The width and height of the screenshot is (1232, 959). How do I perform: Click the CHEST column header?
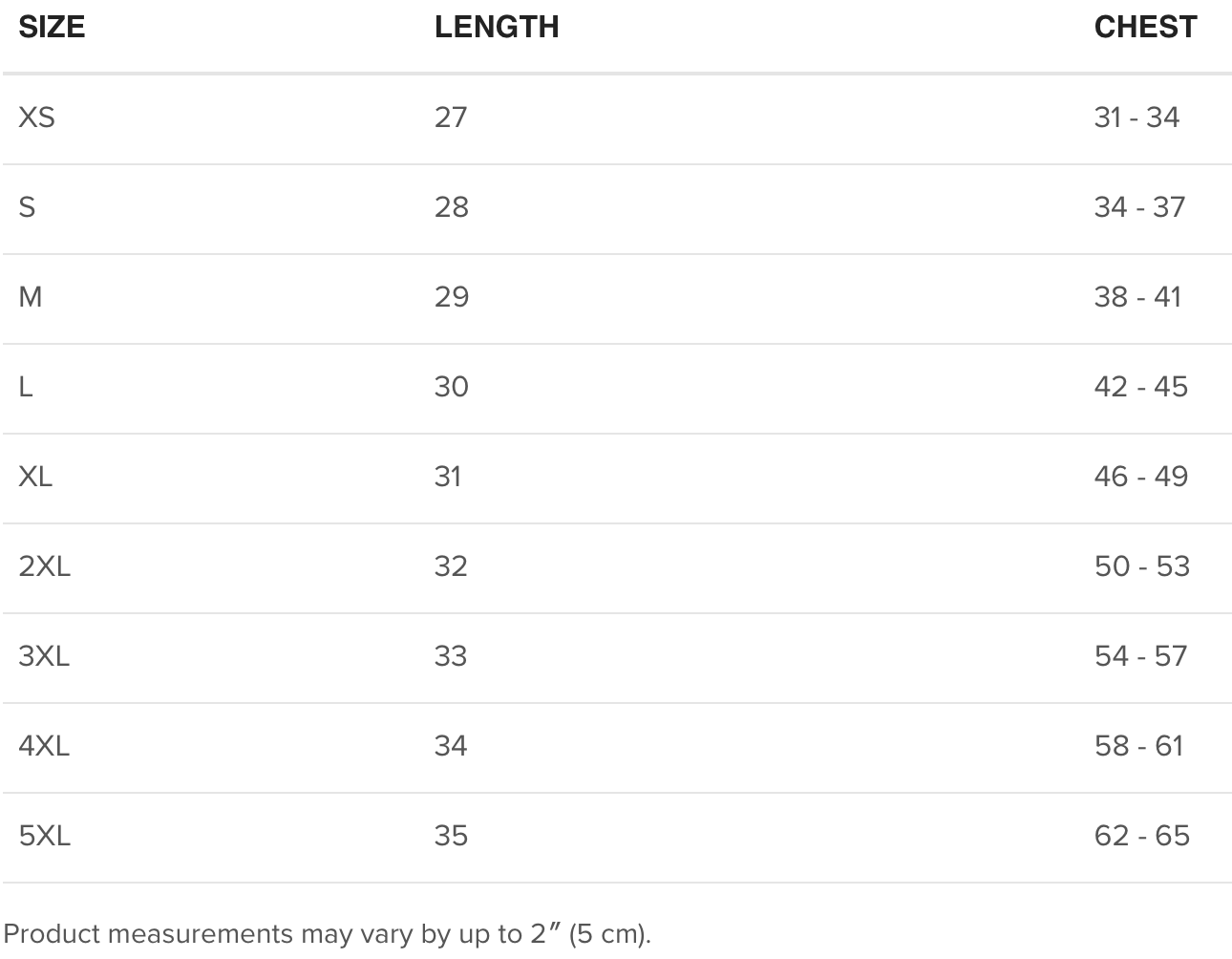tap(1145, 27)
